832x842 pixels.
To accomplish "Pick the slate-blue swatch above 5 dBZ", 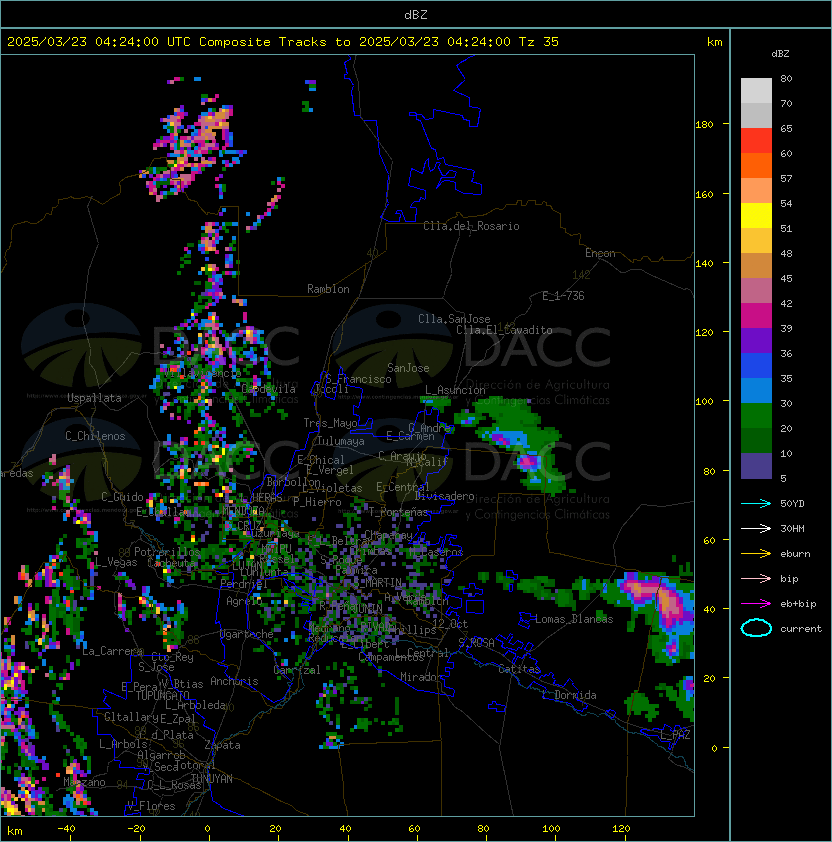I will (x=756, y=466).
